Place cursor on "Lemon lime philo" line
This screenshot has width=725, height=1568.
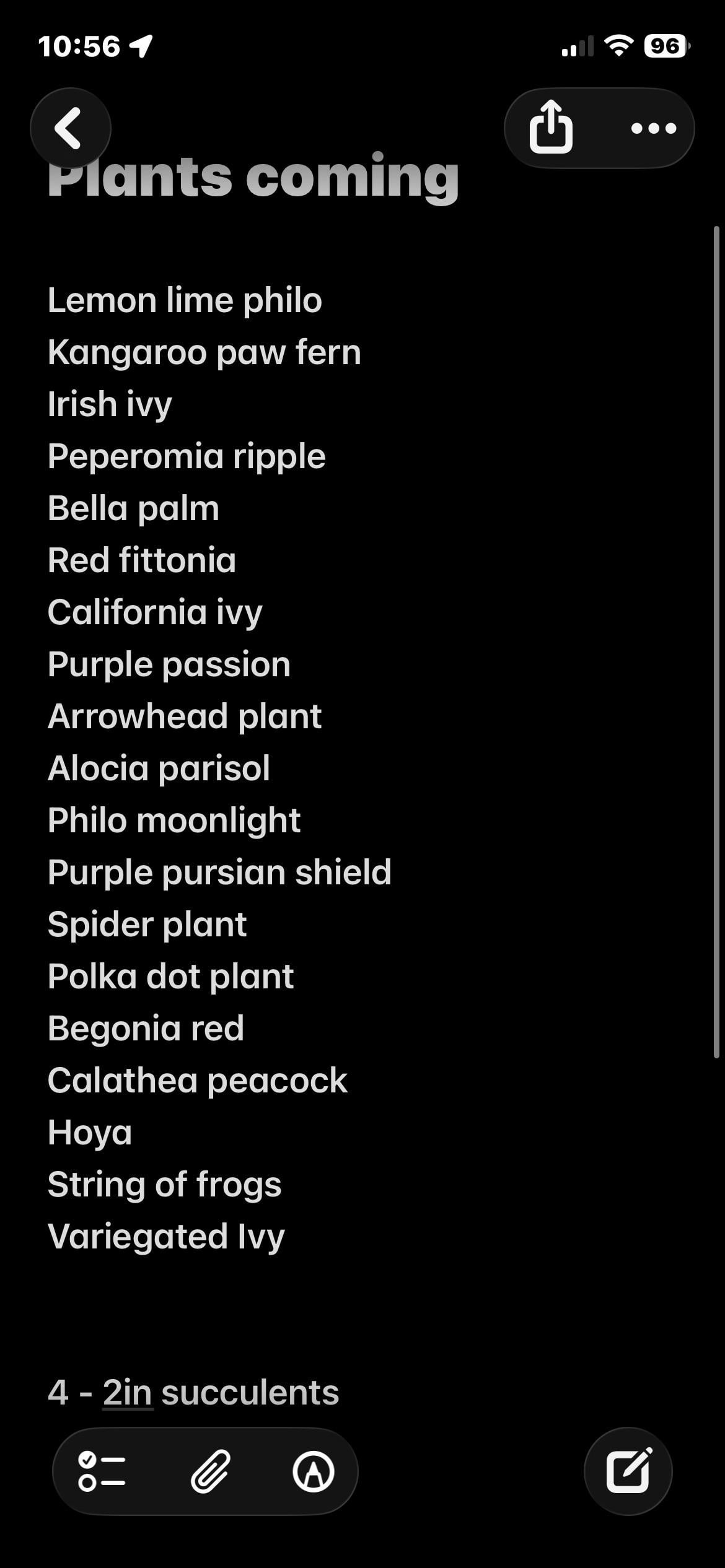pyautogui.click(x=185, y=300)
